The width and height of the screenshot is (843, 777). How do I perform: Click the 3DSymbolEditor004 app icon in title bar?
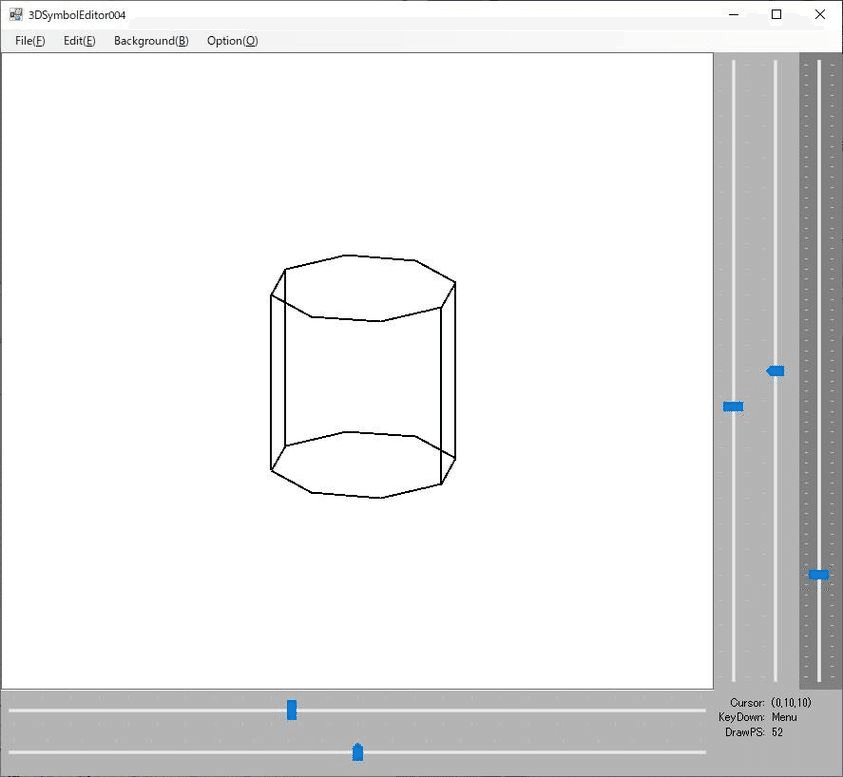click(x=16, y=15)
